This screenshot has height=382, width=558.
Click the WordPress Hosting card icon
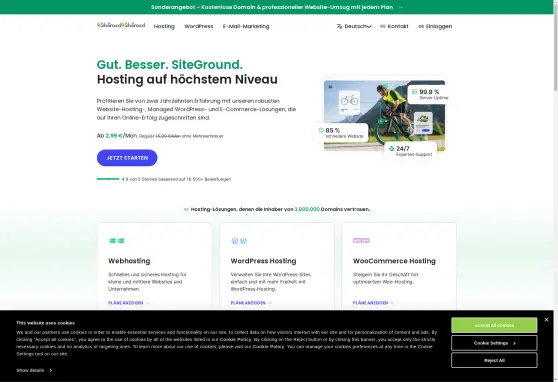tap(239, 241)
